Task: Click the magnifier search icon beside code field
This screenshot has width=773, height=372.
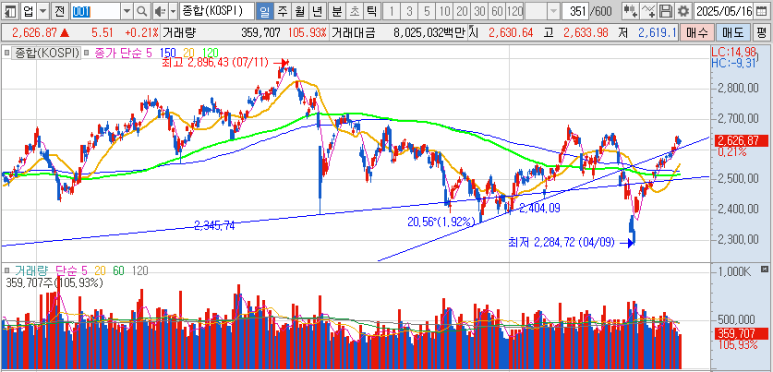Action: [x=141, y=11]
